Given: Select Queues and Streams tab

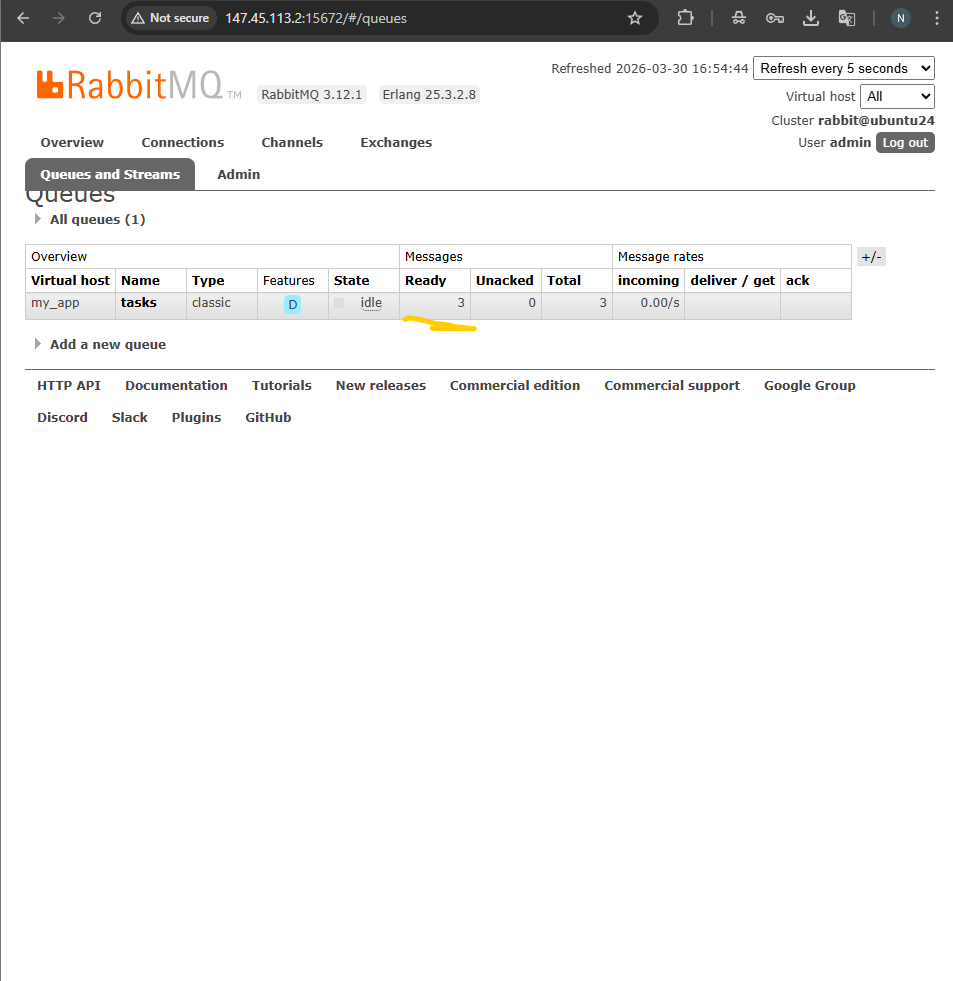Looking at the screenshot, I should click(x=110, y=175).
